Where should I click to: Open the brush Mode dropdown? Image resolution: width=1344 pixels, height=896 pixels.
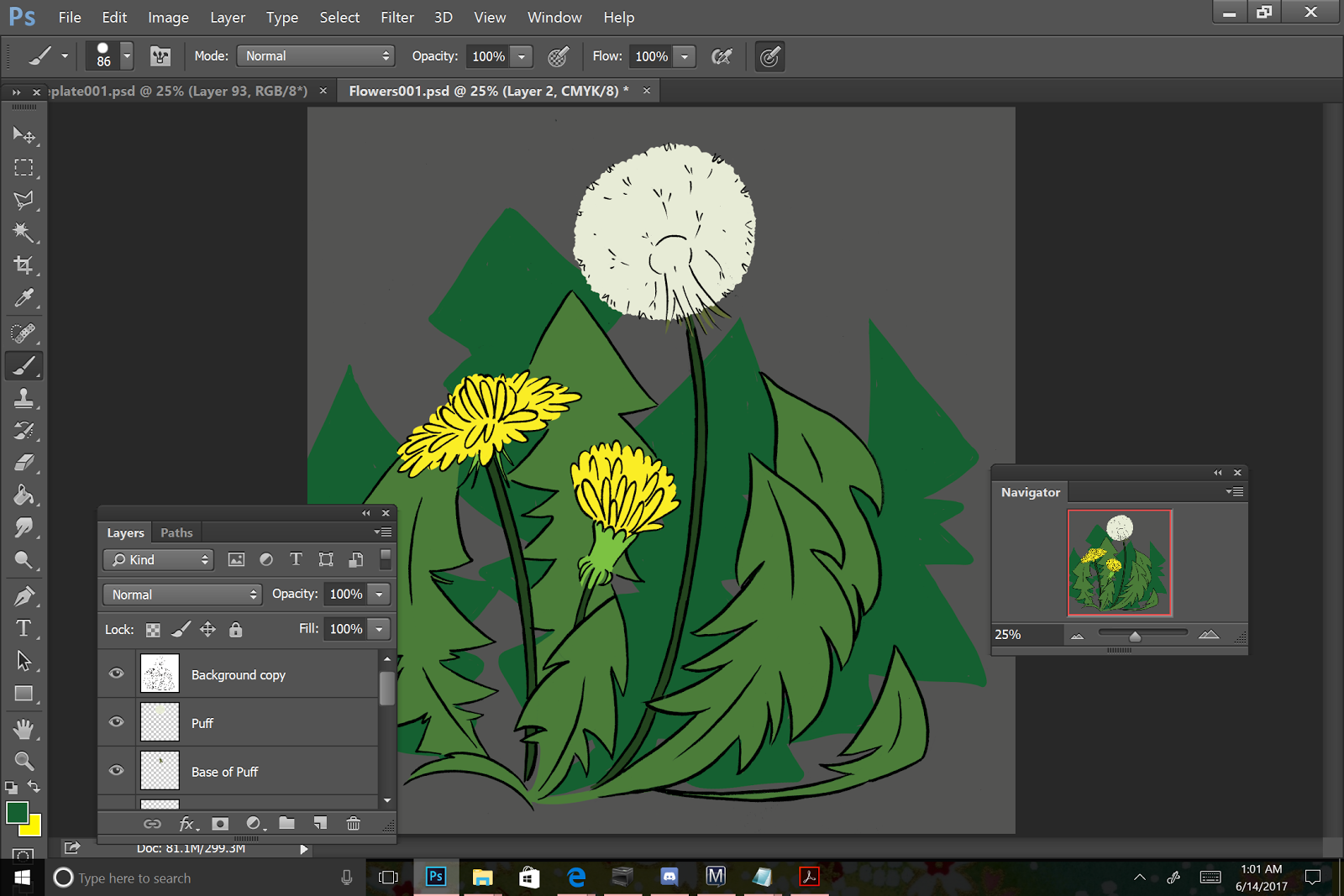point(316,56)
